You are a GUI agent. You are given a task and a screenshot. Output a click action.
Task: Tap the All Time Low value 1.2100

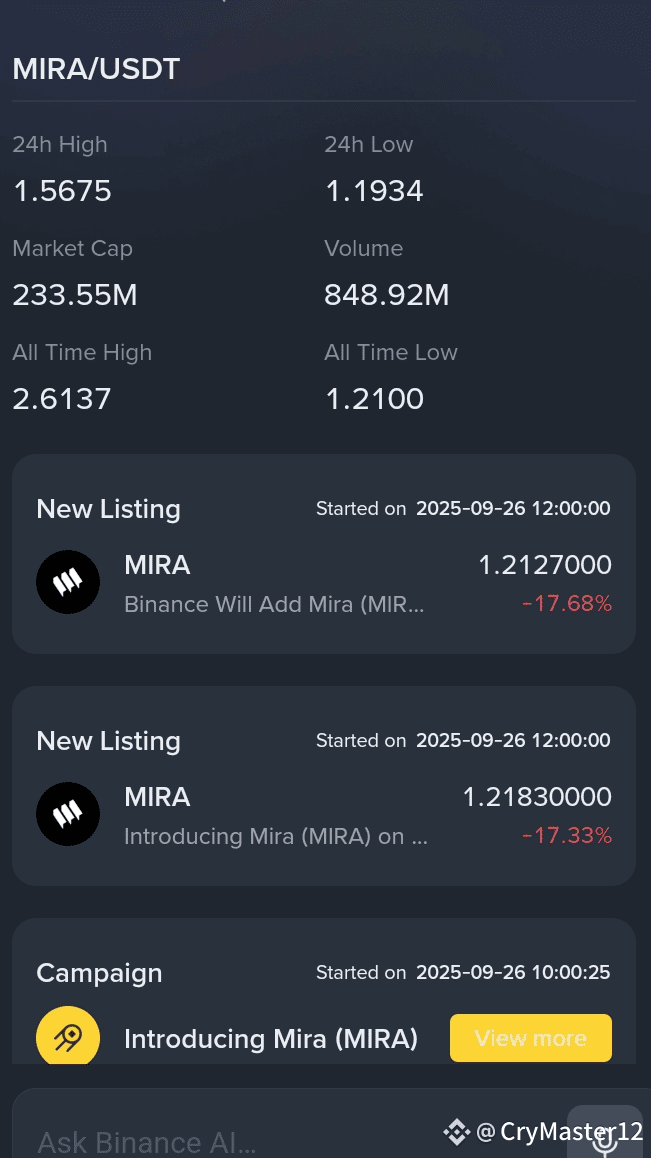click(374, 399)
